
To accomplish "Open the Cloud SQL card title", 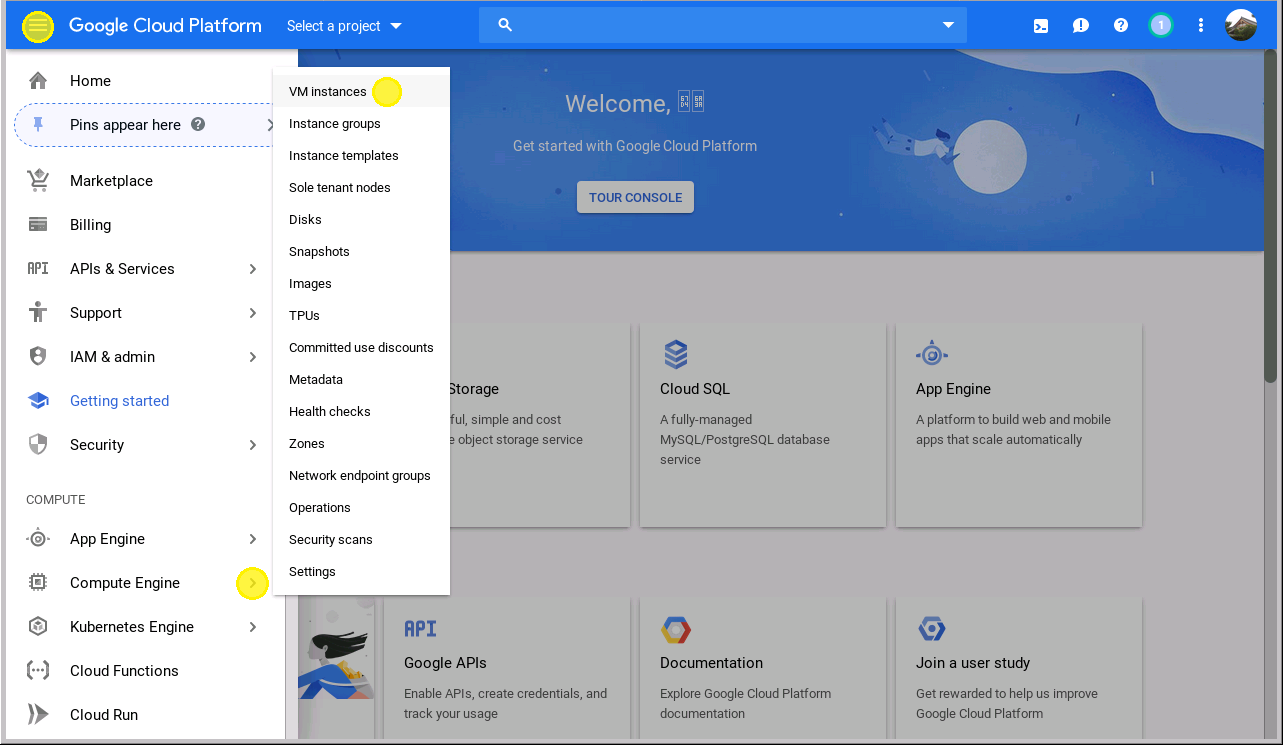I will coord(695,389).
